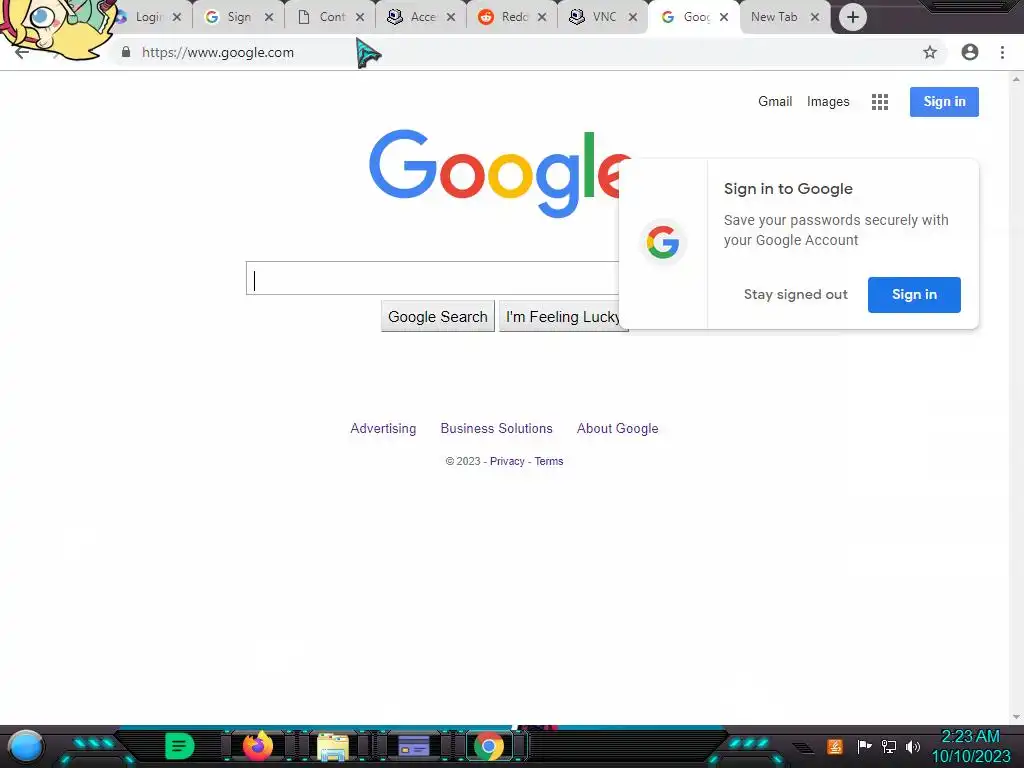Click the Google logo

(x=500, y=173)
